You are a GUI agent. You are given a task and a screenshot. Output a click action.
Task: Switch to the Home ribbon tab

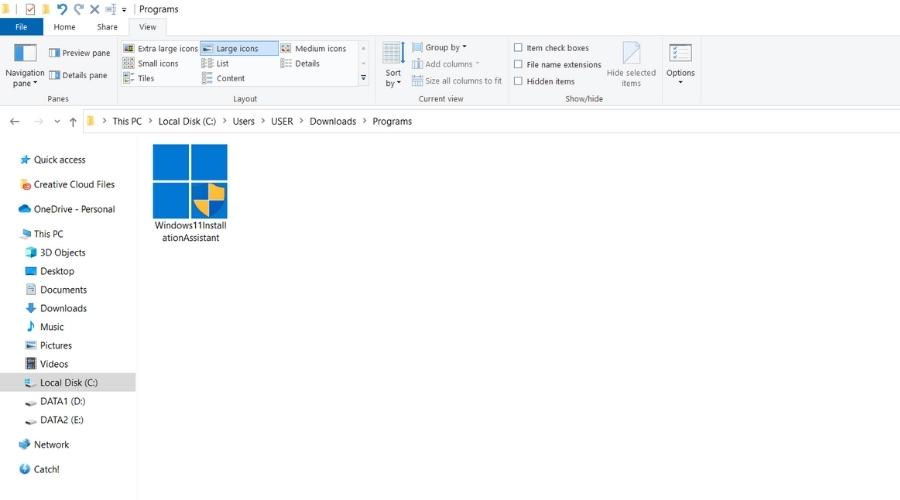(64, 27)
